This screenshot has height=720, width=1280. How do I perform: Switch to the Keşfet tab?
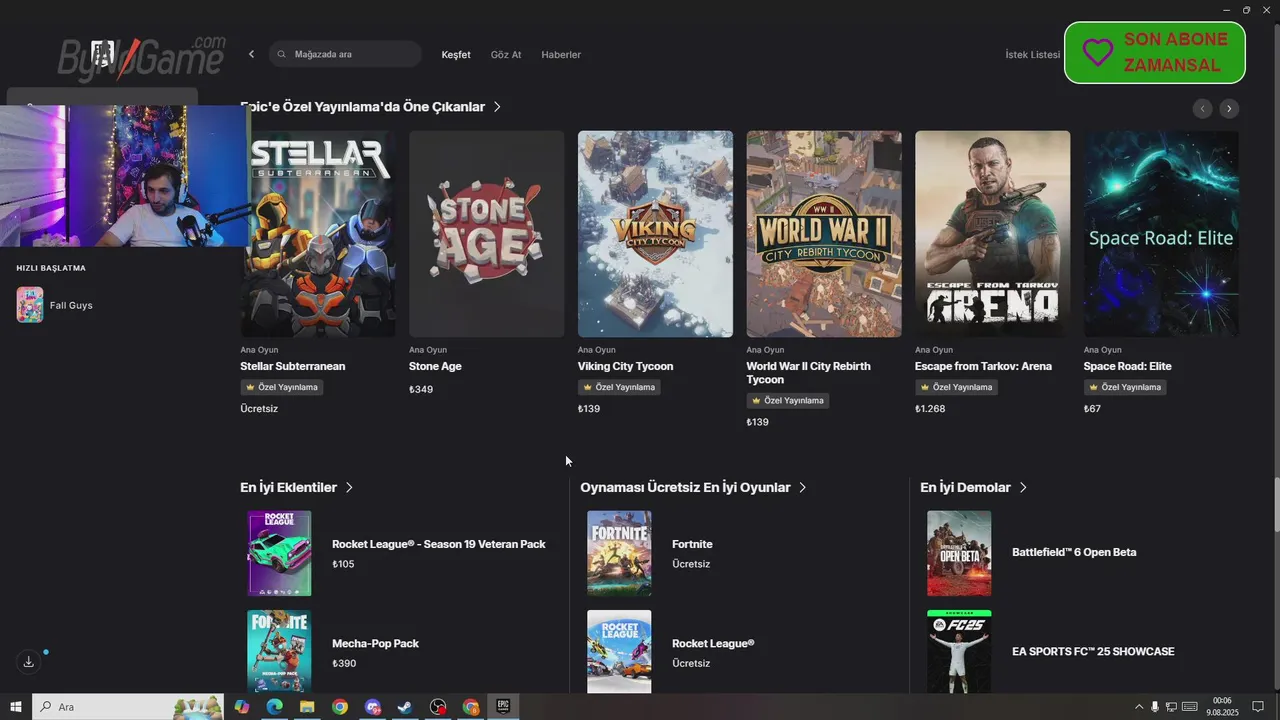[x=456, y=55]
